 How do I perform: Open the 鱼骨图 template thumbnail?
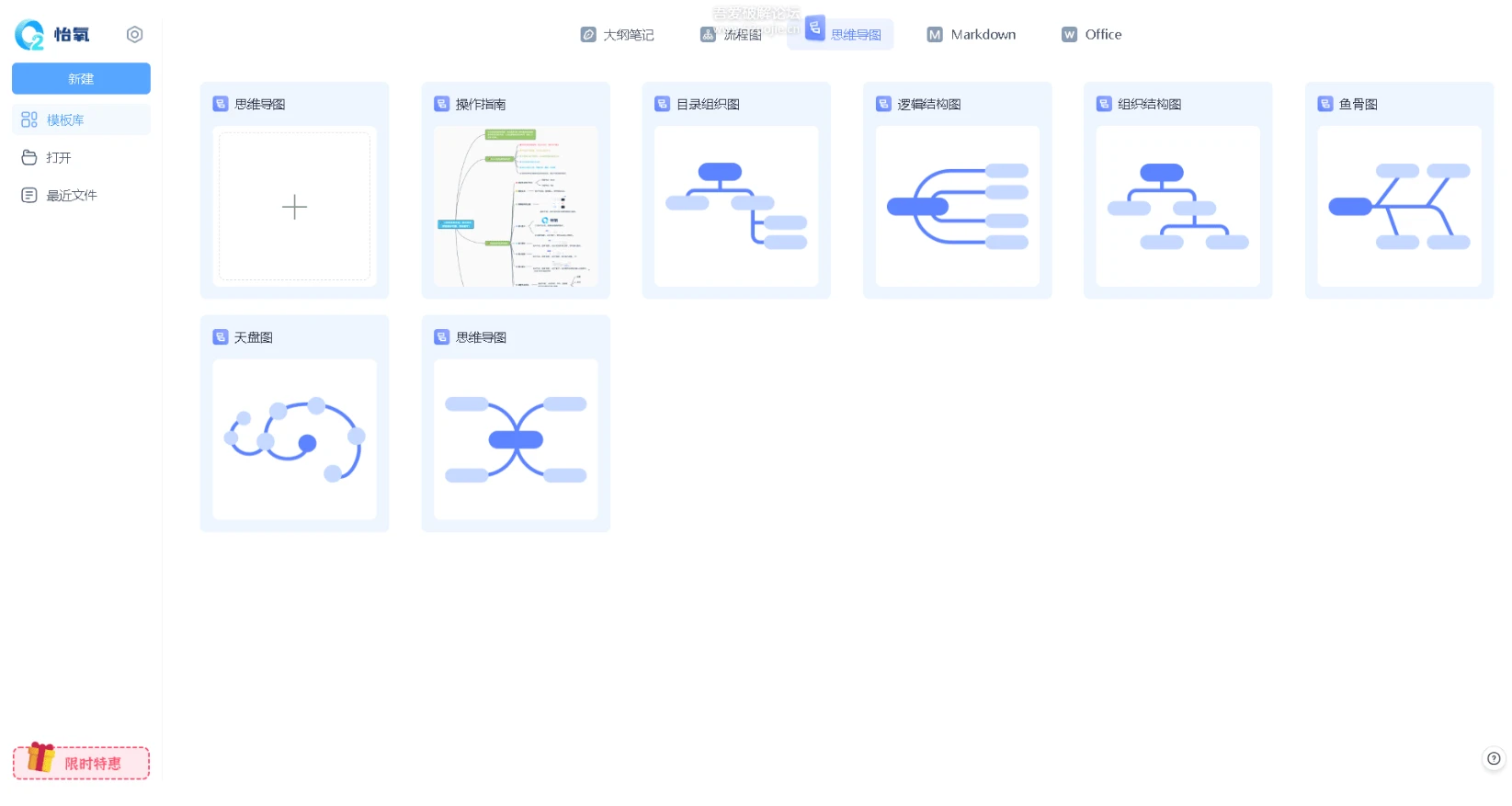1399,206
